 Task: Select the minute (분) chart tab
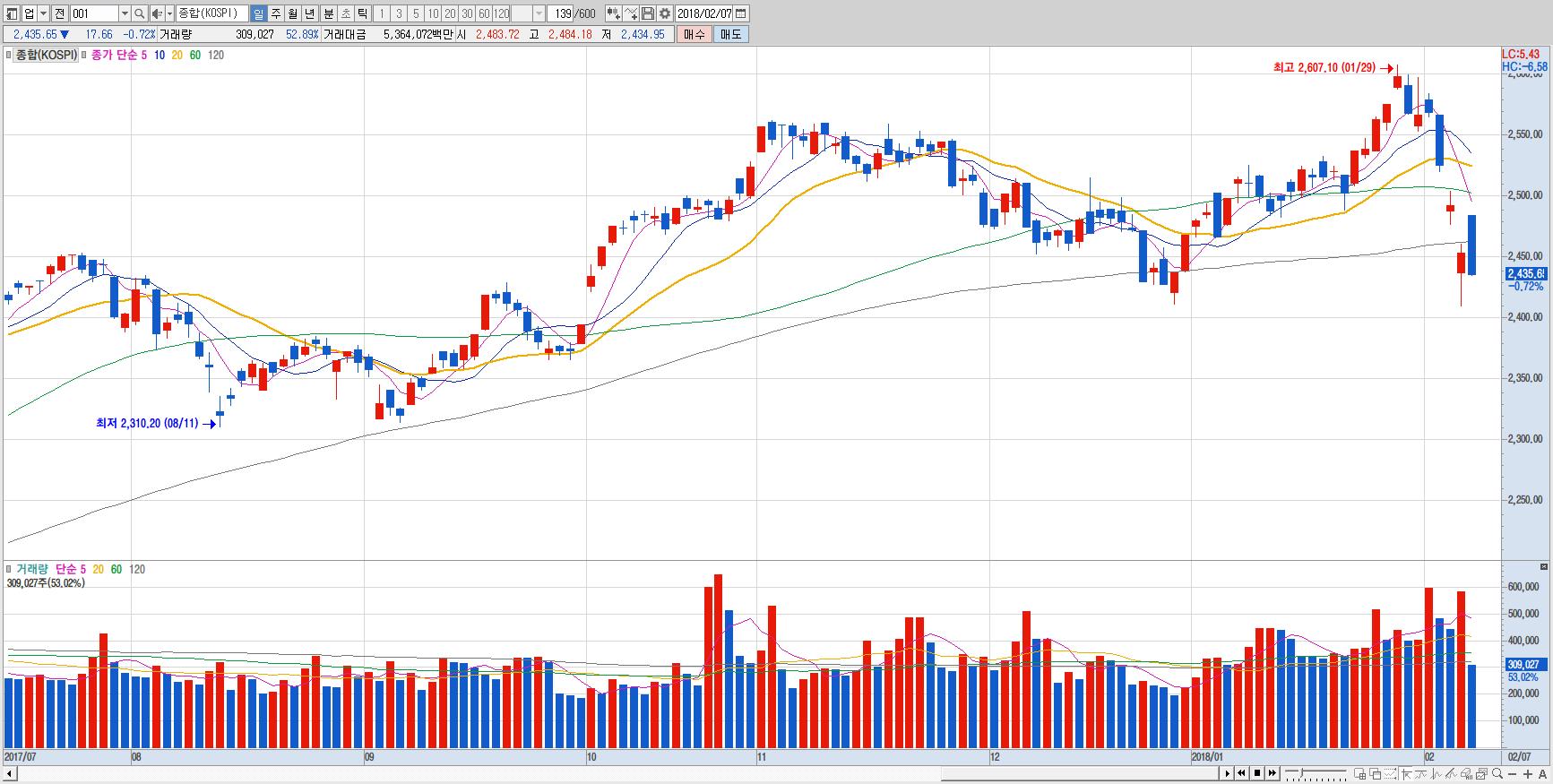(x=328, y=13)
